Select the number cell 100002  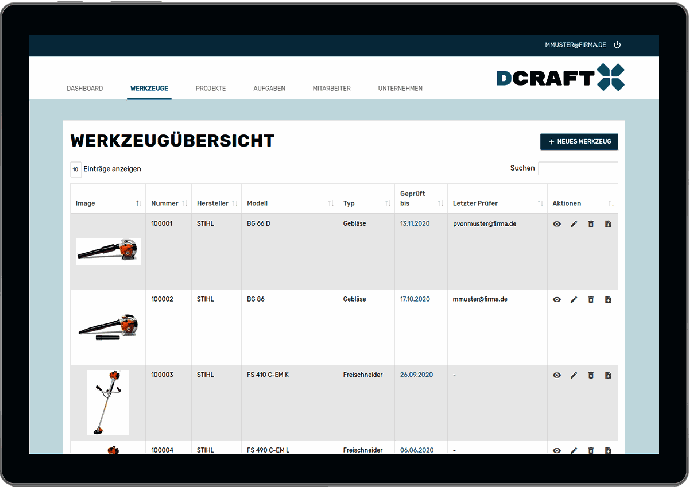(x=162, y=299)
